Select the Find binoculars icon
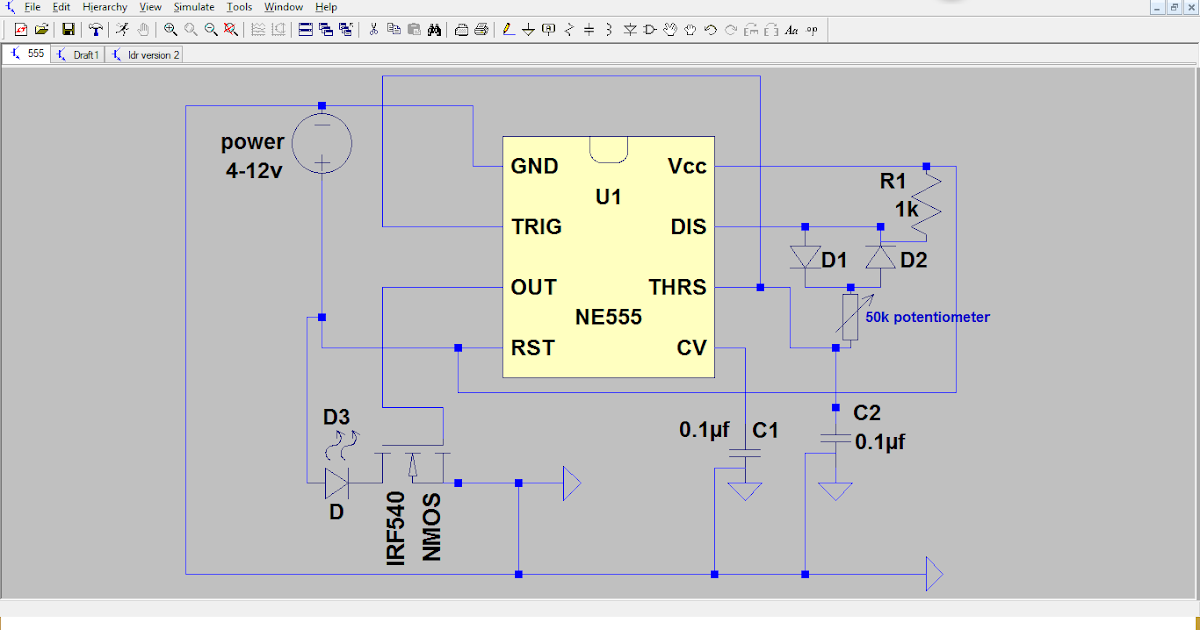 coord(435,30)
